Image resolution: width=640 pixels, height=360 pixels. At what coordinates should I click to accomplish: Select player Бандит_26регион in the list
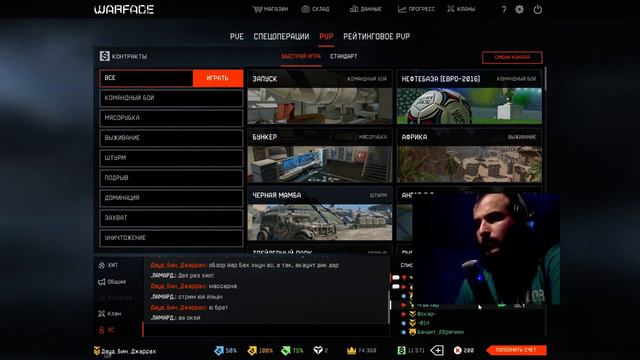(440, 332)
